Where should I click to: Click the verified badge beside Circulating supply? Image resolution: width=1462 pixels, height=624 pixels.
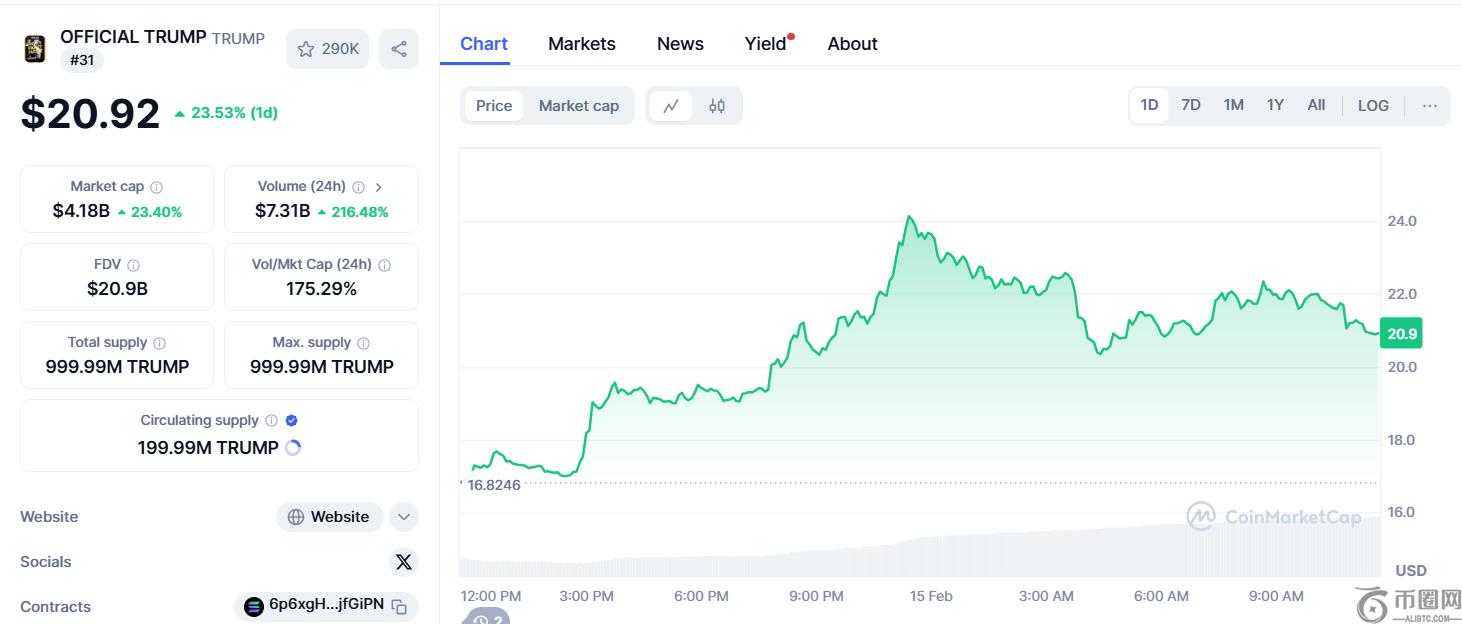[x=292, y=421]
